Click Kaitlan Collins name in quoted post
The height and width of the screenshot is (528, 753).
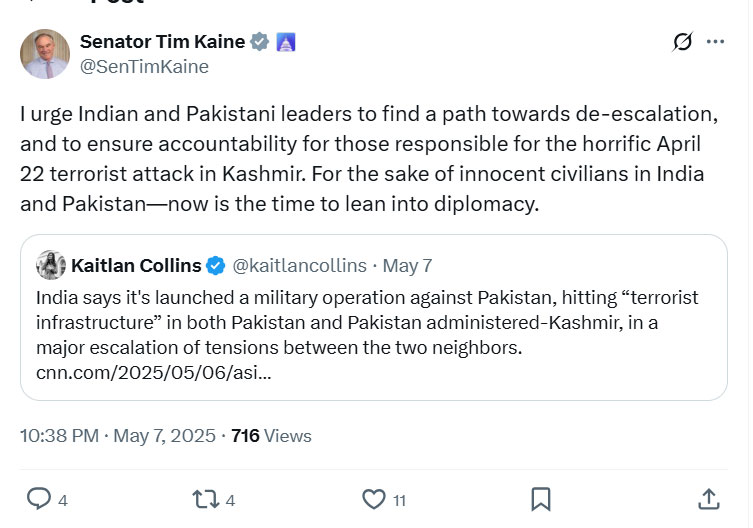pyautogui.click(x=135, y=265)
